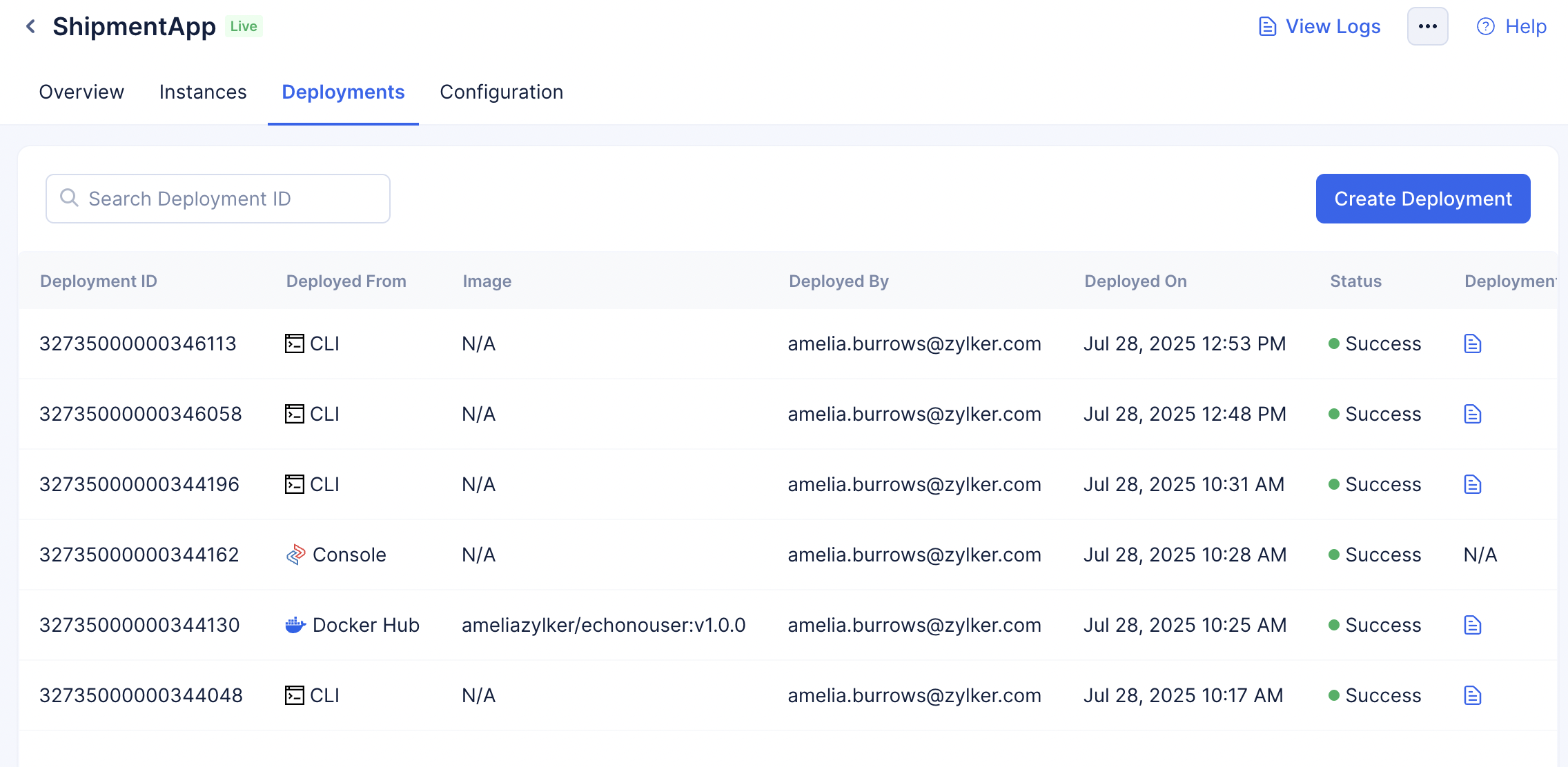This screenshot has height=767, width=1568.
Task: Click the Deployed On column header
Action: point(1135,281)
